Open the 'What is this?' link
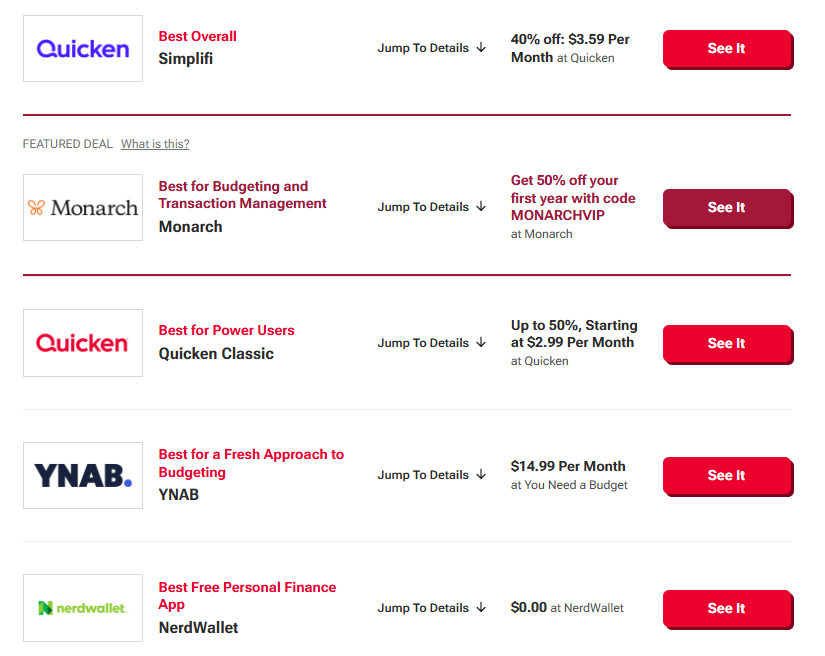 point(155,144)
